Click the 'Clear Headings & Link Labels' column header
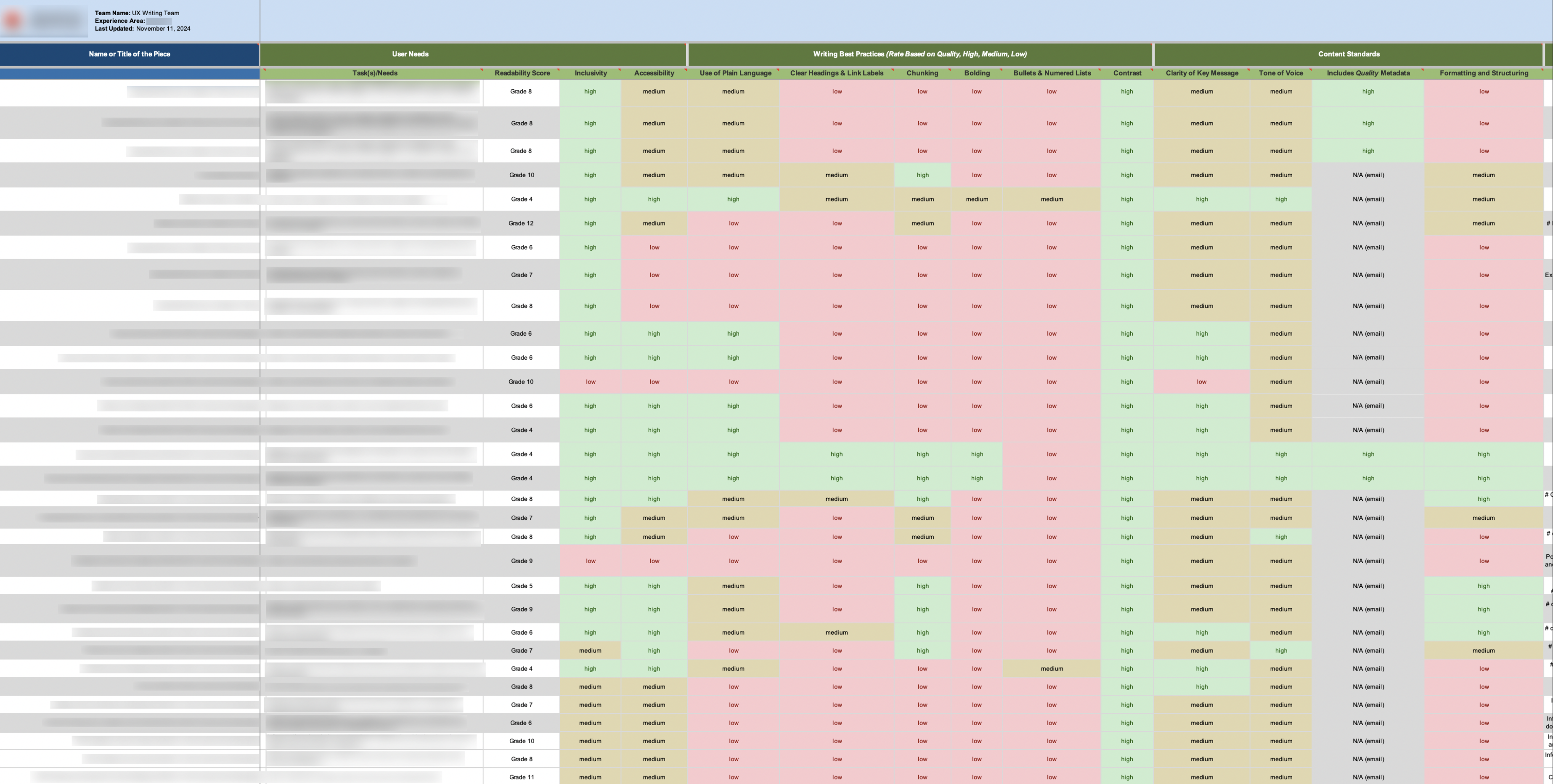 tap(837, 73)
